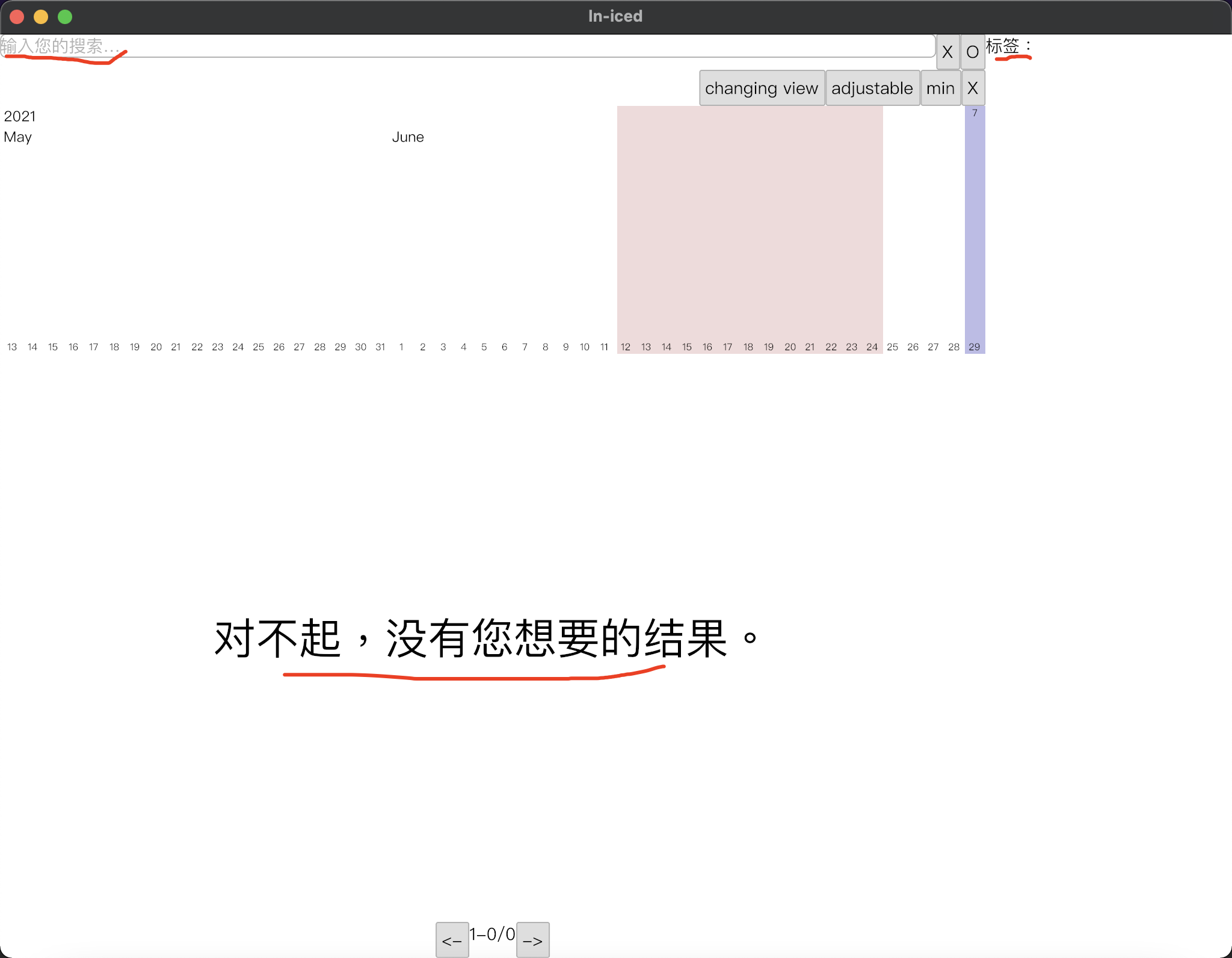Click the X button beside search field

click(x=947, y=52)
